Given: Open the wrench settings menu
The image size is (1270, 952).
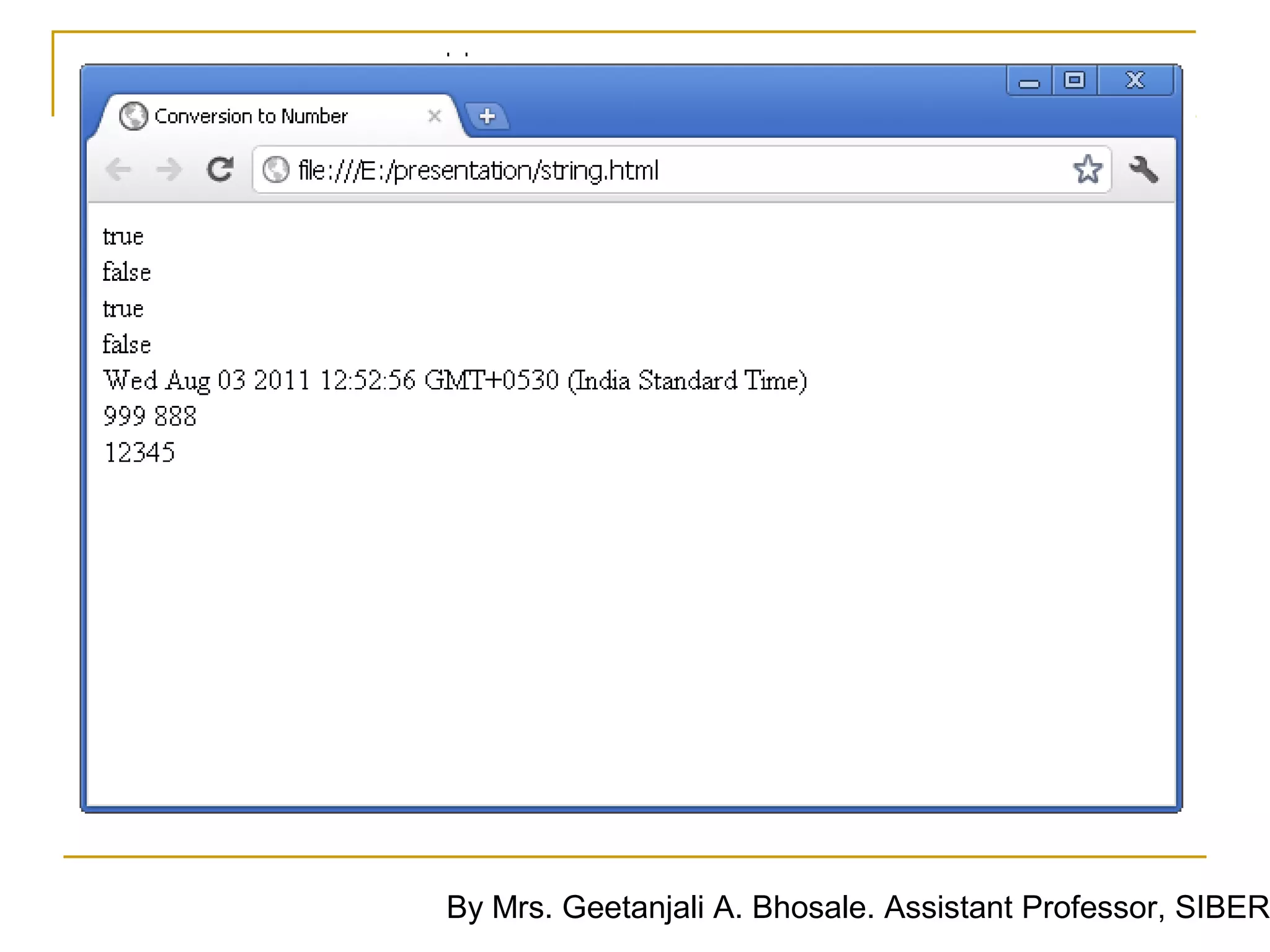Looking at the screenshot, I should click(1143, 169).
